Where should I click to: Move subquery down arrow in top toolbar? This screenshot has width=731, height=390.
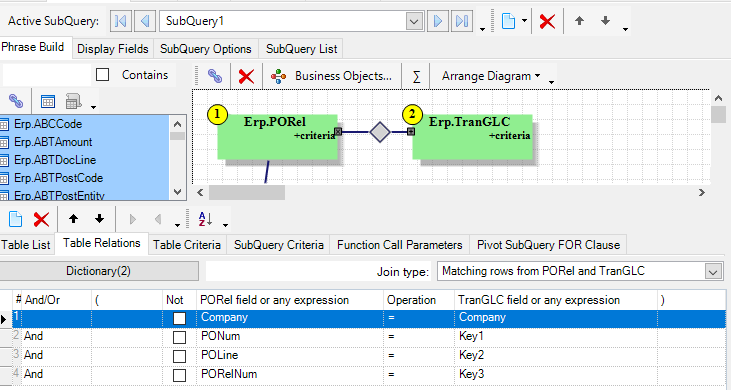[605, 21]
